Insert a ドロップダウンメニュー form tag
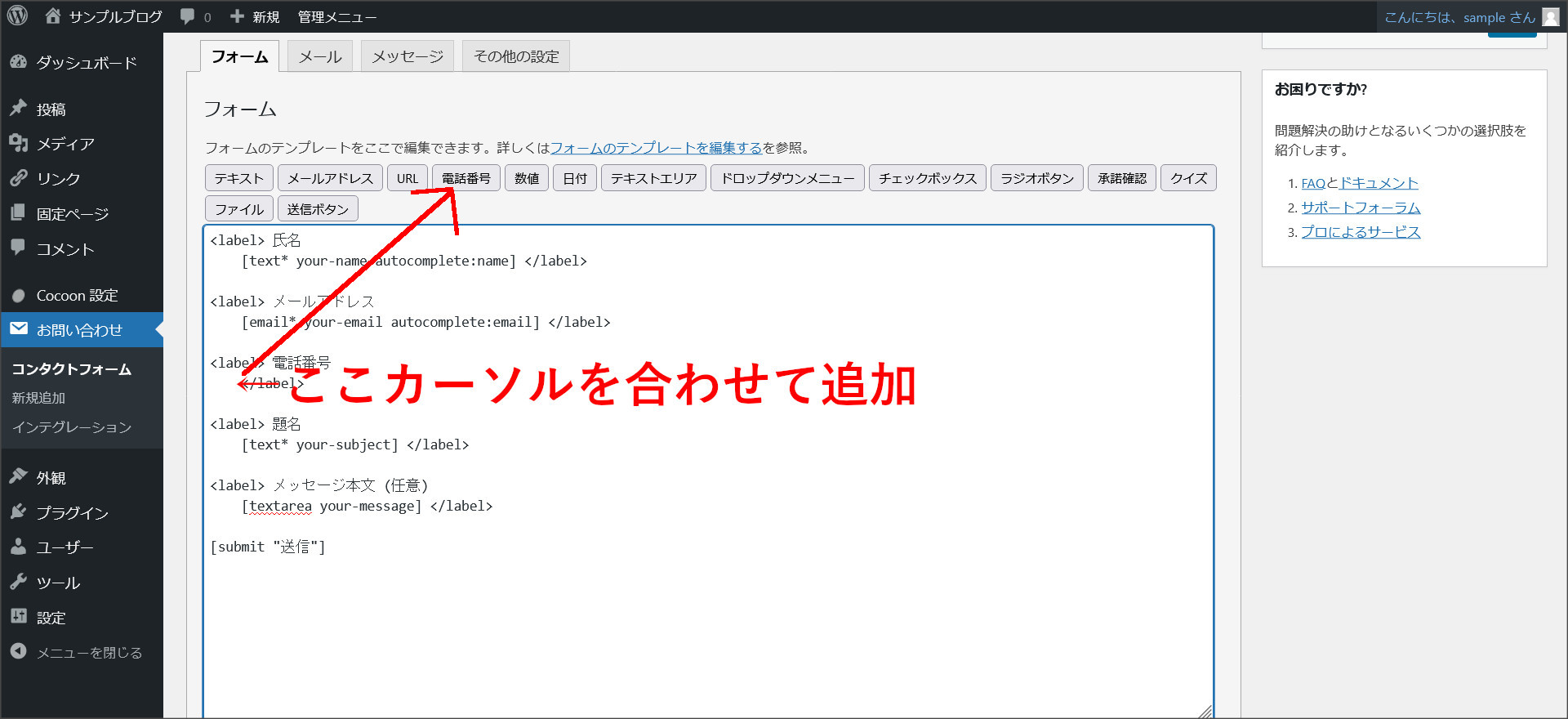The image size is (1568, 719). coord(787,178)
